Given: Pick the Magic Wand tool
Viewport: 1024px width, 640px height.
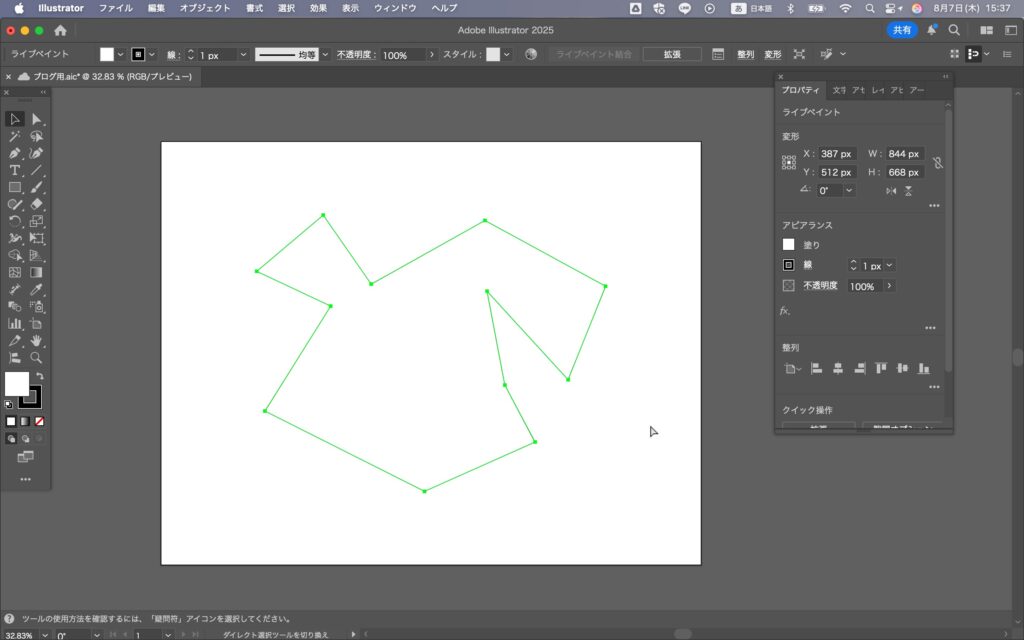Looking at the screenshot, I should click(15, 136).
